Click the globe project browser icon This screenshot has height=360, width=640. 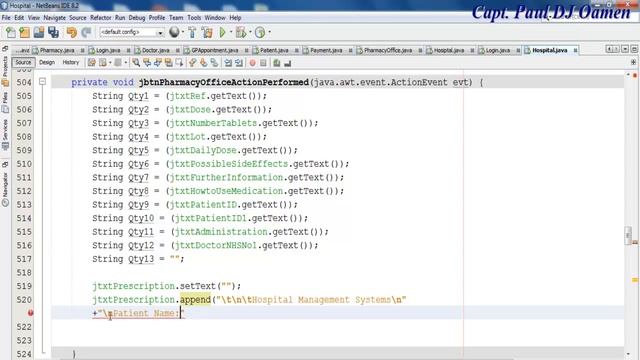click(x=174, y=32)
